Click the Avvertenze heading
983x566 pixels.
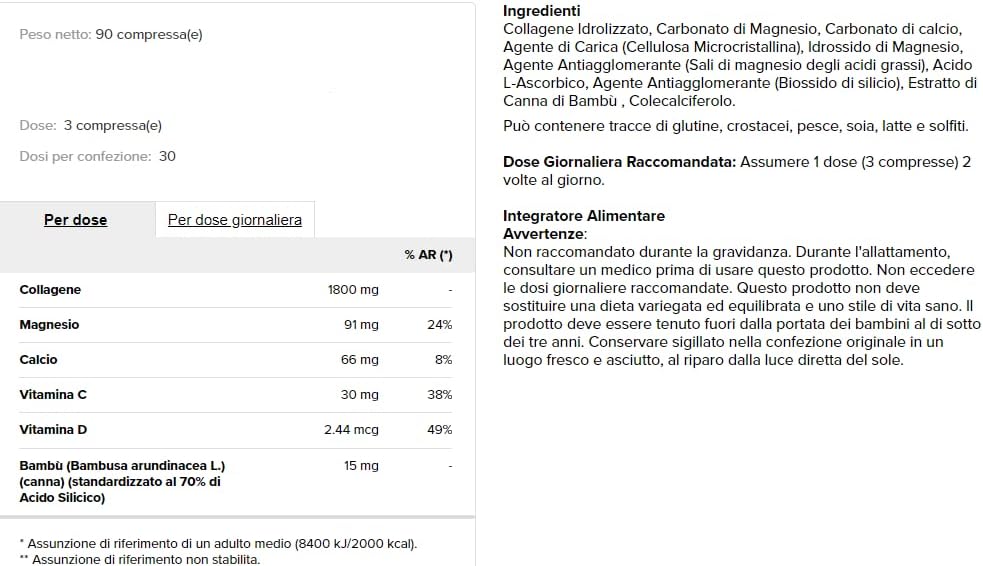543,233
